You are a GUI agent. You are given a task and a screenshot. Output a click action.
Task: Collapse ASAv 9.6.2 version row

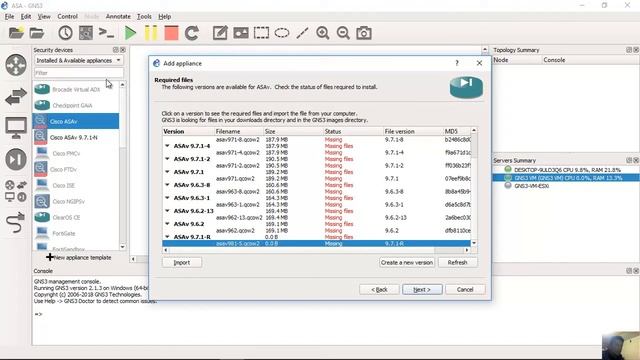[167, 224]
